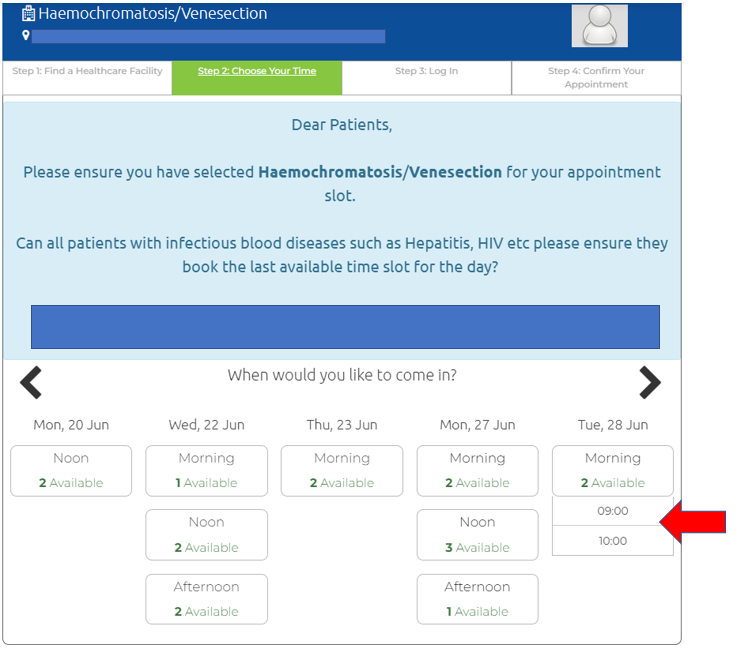This screenshot has height=650, width=738.
Task: Open Step 4: Confirm Your Appointment tab
Action: coord(596,78)
